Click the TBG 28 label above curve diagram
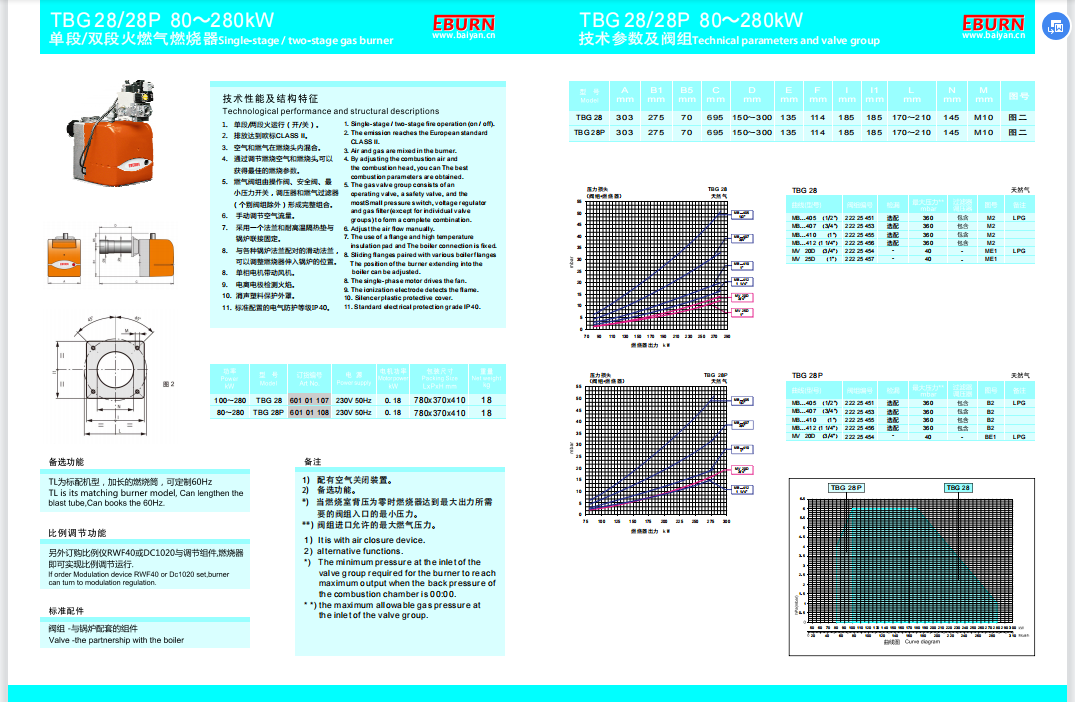This screenshot has width=1075, height=702. 957,487
